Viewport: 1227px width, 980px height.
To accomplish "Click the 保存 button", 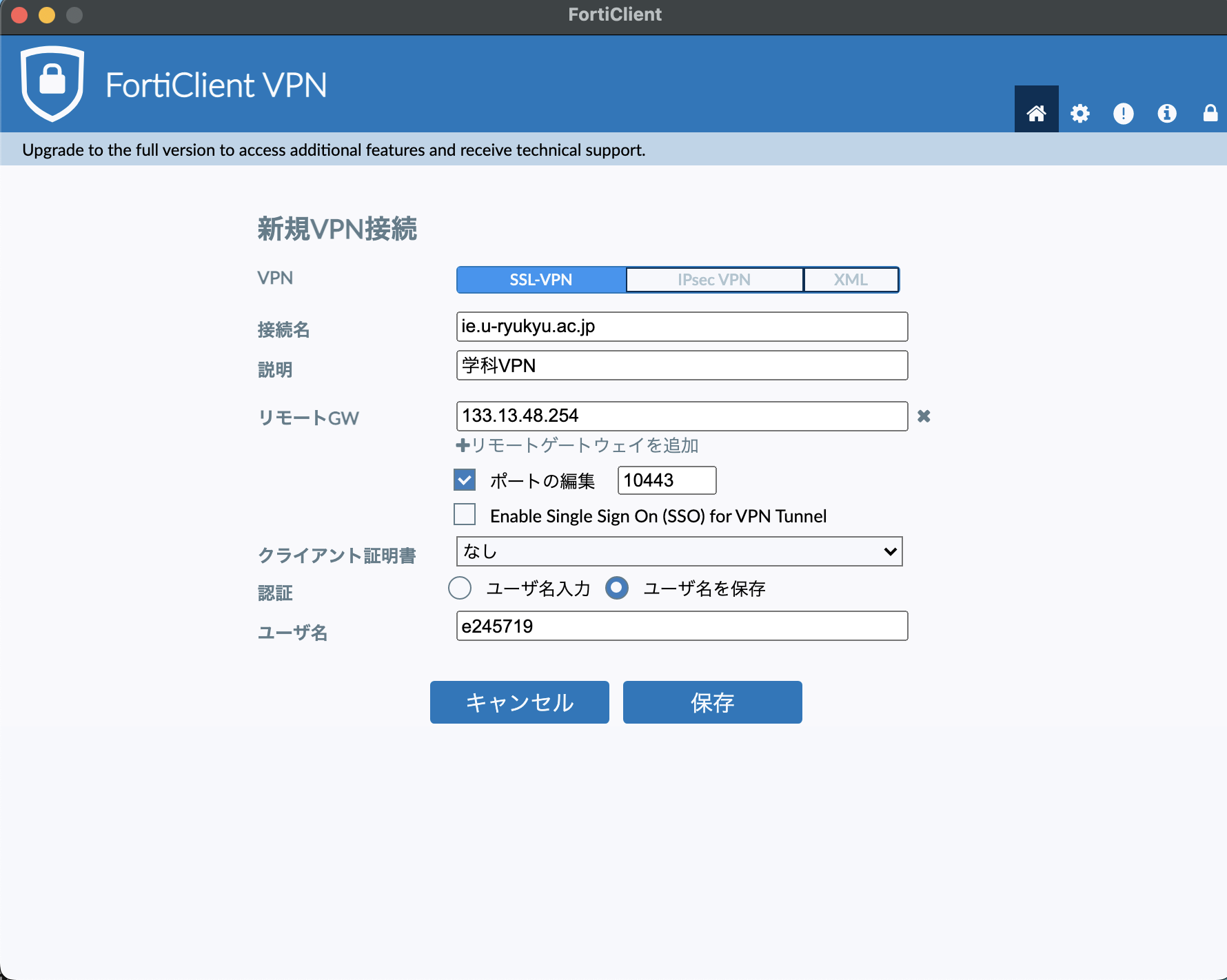I will (x=713, y=702).
